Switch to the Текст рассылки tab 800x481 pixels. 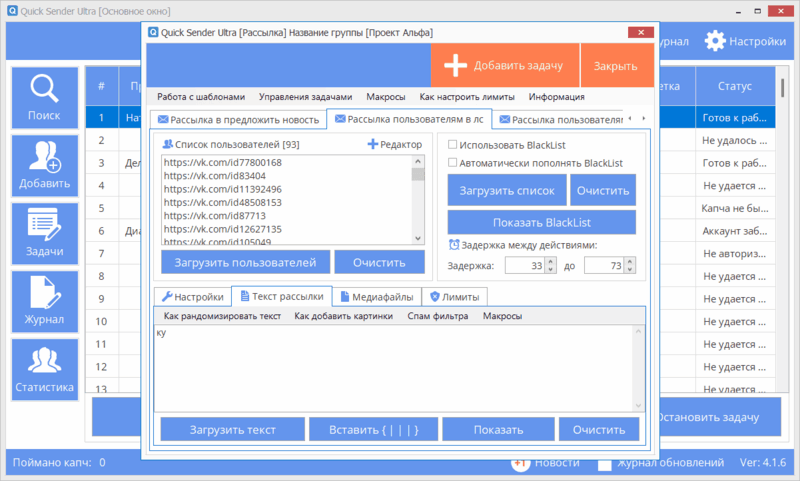coord(282,296)
